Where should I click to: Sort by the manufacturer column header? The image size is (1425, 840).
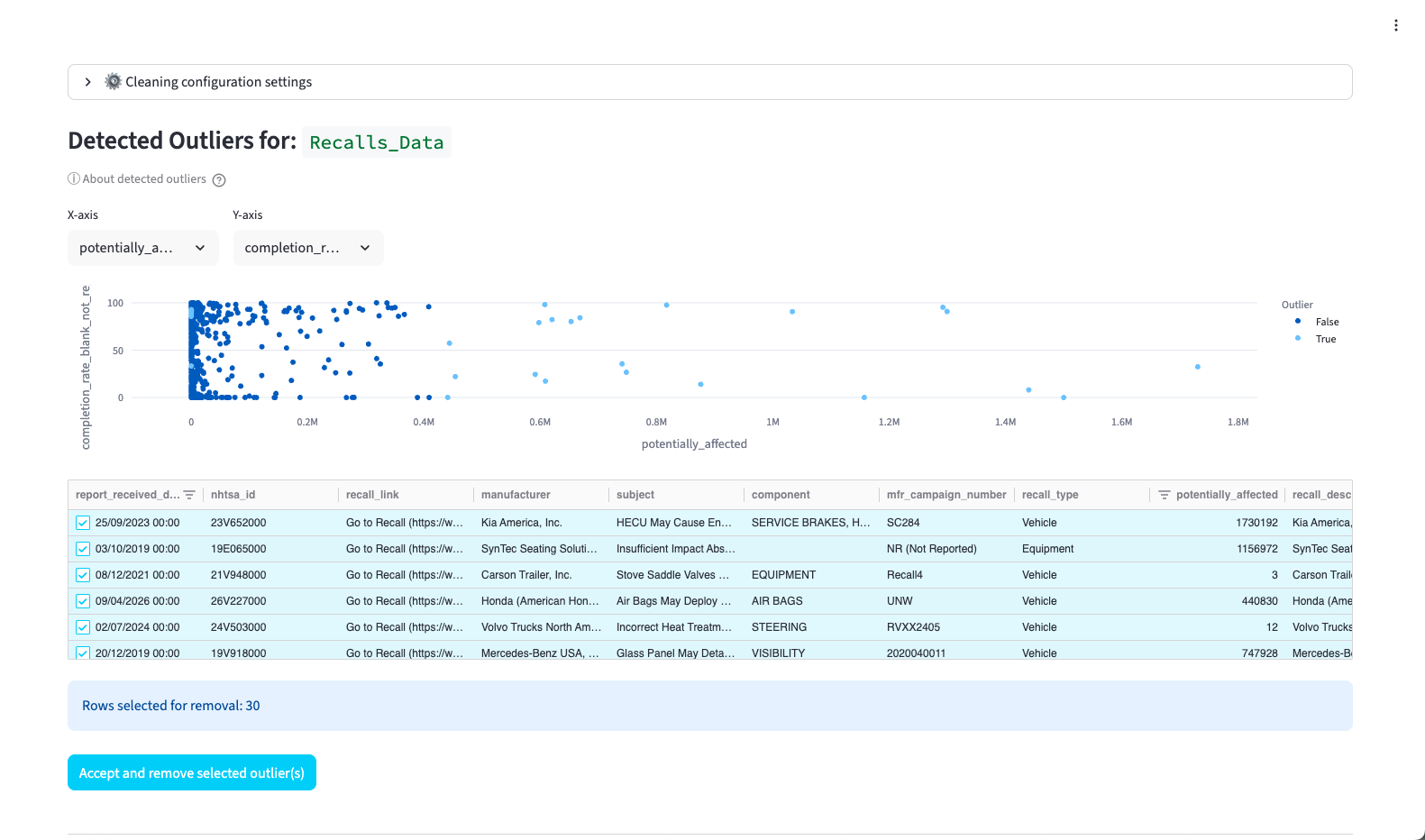[x=541, y=495]
